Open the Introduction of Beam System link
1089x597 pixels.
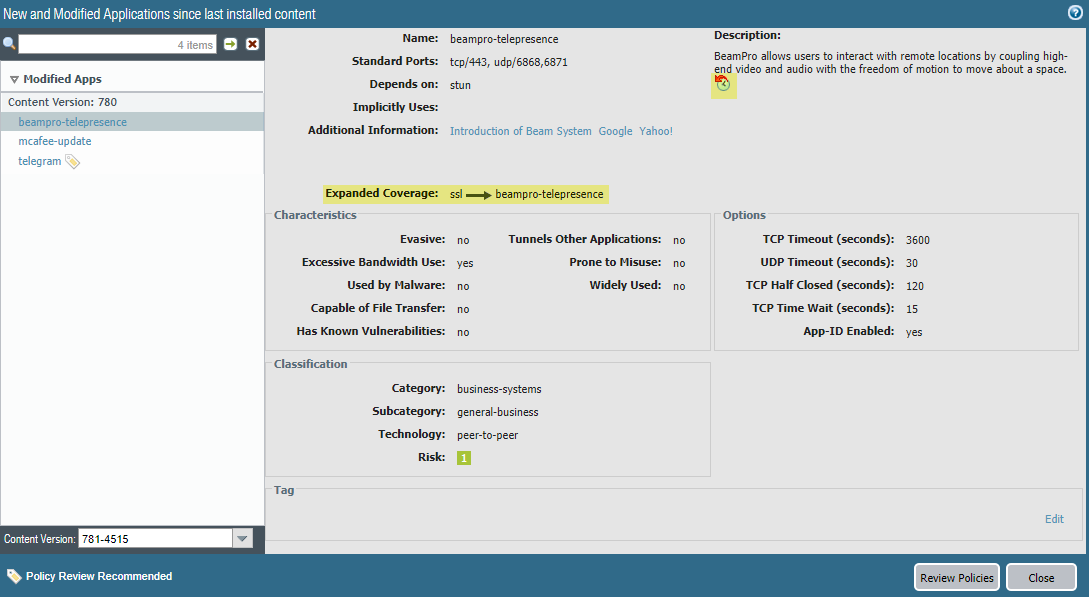point(520,131)
